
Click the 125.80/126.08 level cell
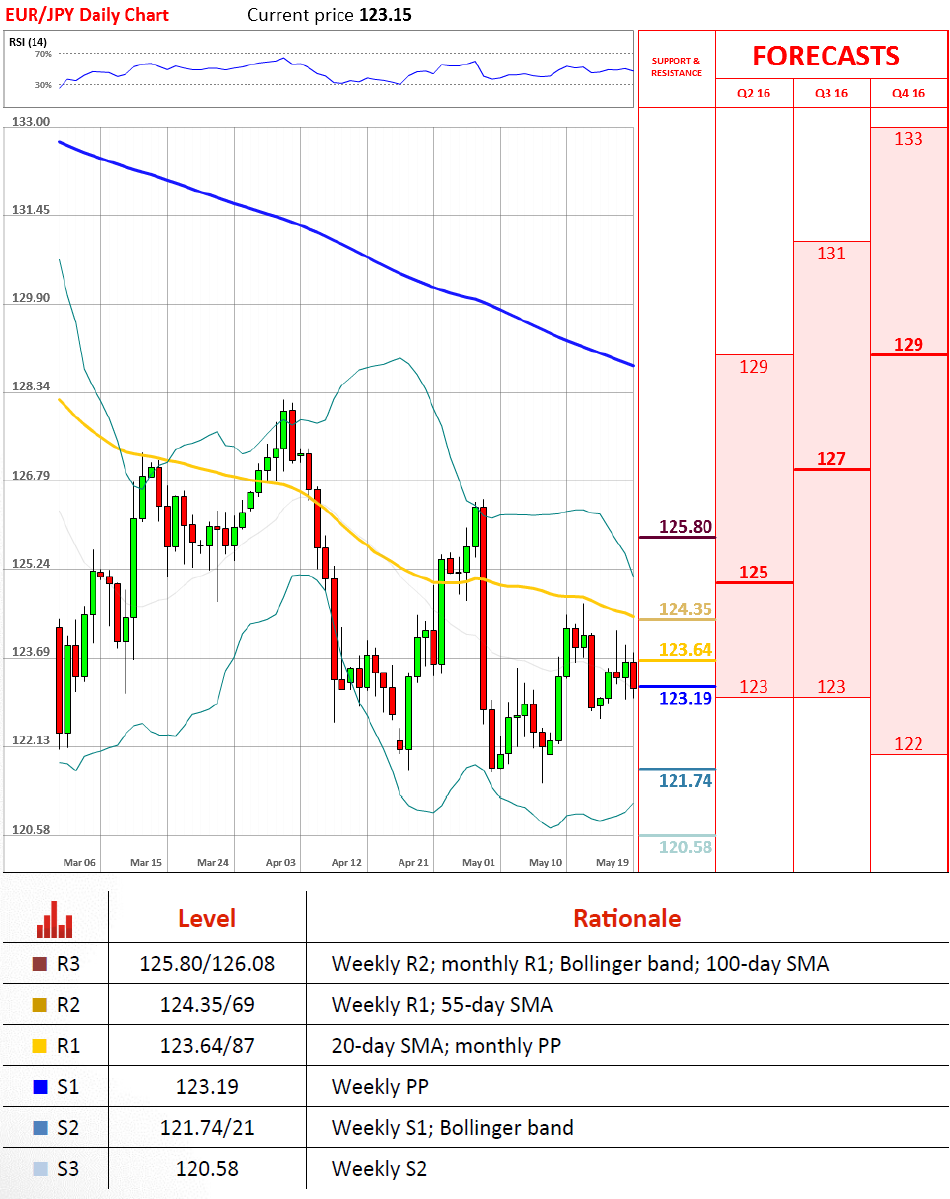[x=207, y=963]
